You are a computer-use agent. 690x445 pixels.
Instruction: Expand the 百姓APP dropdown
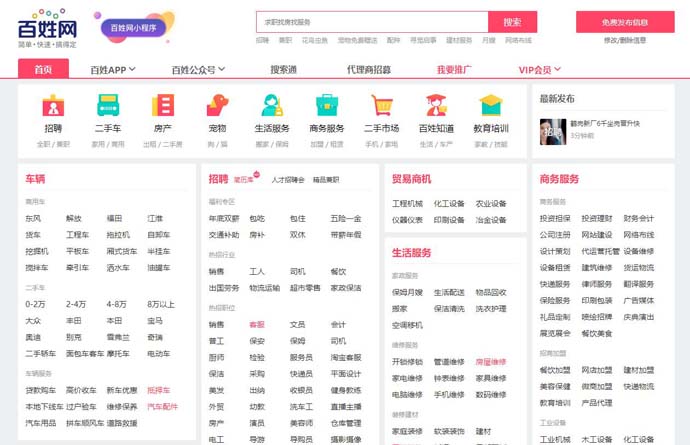click(113, 70)
